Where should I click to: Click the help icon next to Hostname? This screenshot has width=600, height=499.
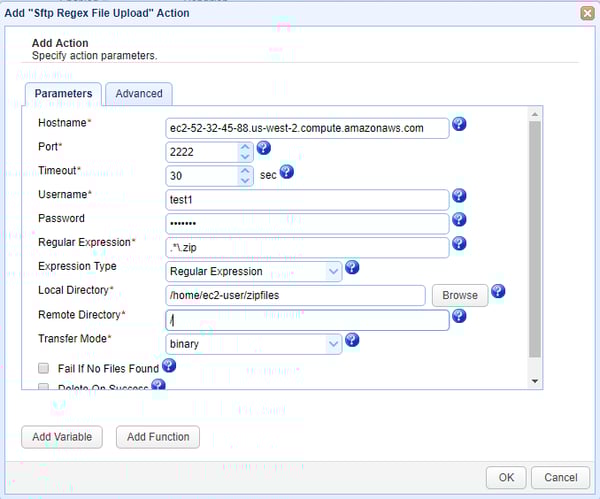[x=459, y=125]
